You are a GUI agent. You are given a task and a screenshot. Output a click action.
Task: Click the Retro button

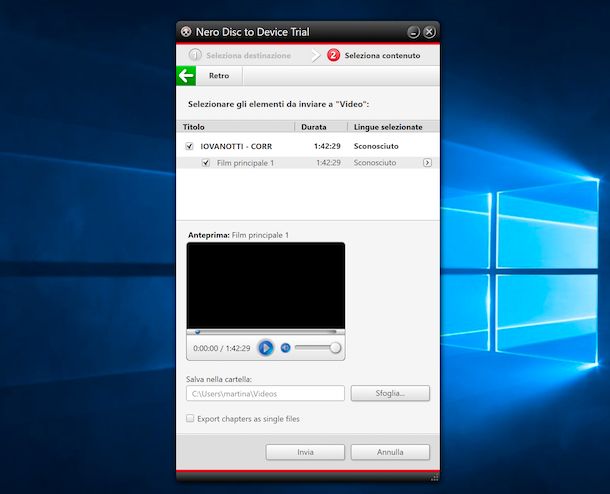[219, 76]
